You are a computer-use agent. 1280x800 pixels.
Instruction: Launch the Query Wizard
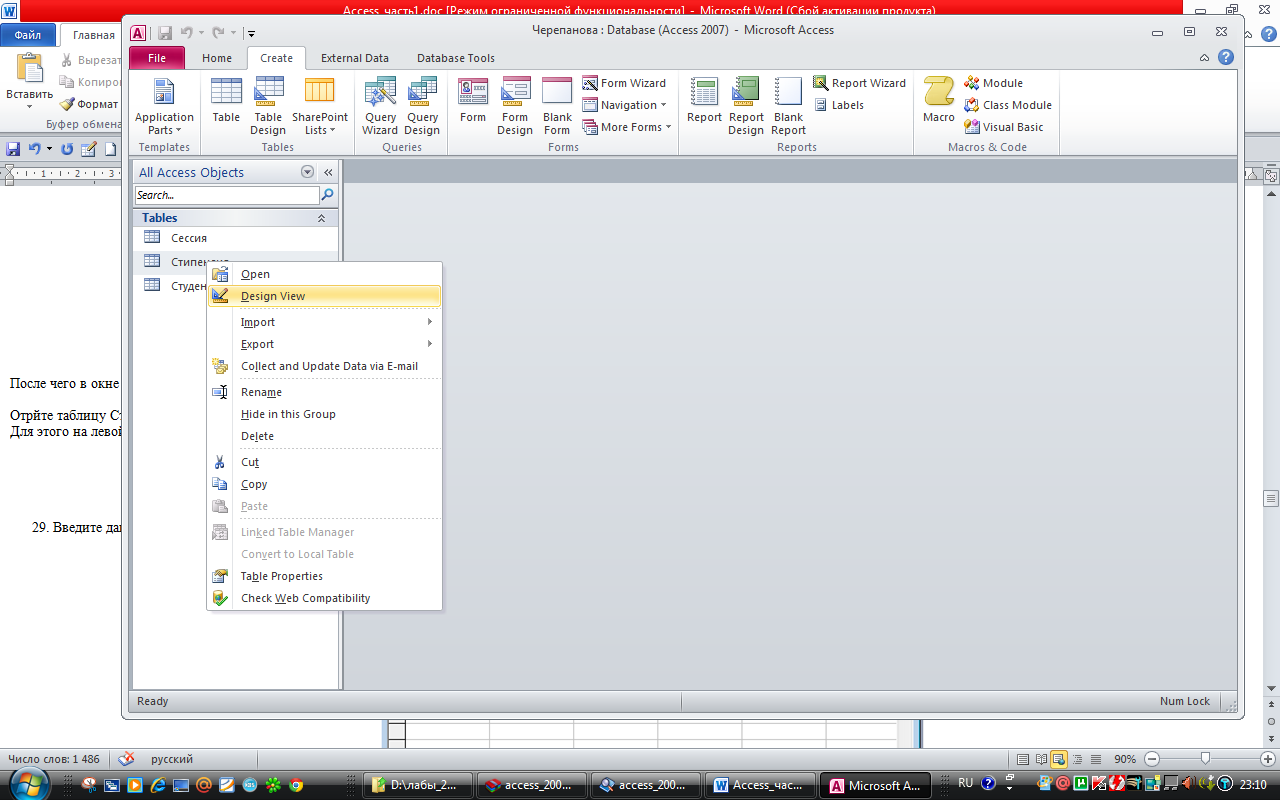(380, 106)
